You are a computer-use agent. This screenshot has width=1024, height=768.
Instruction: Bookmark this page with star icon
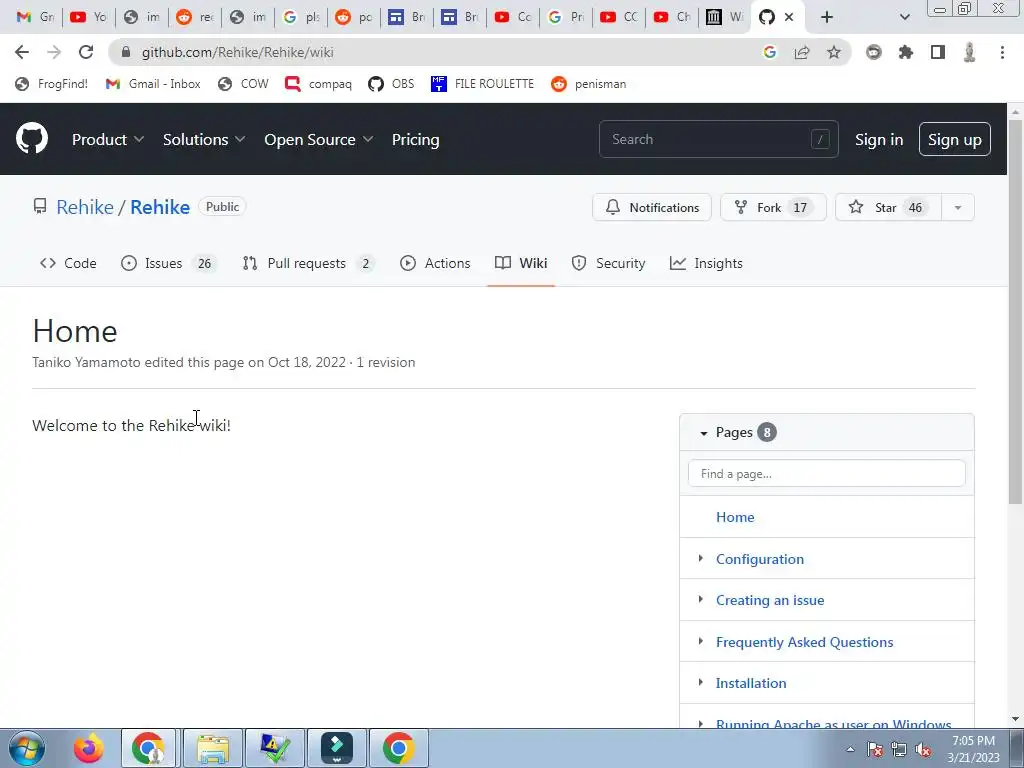pyautogui.click(x=833, y=52)
